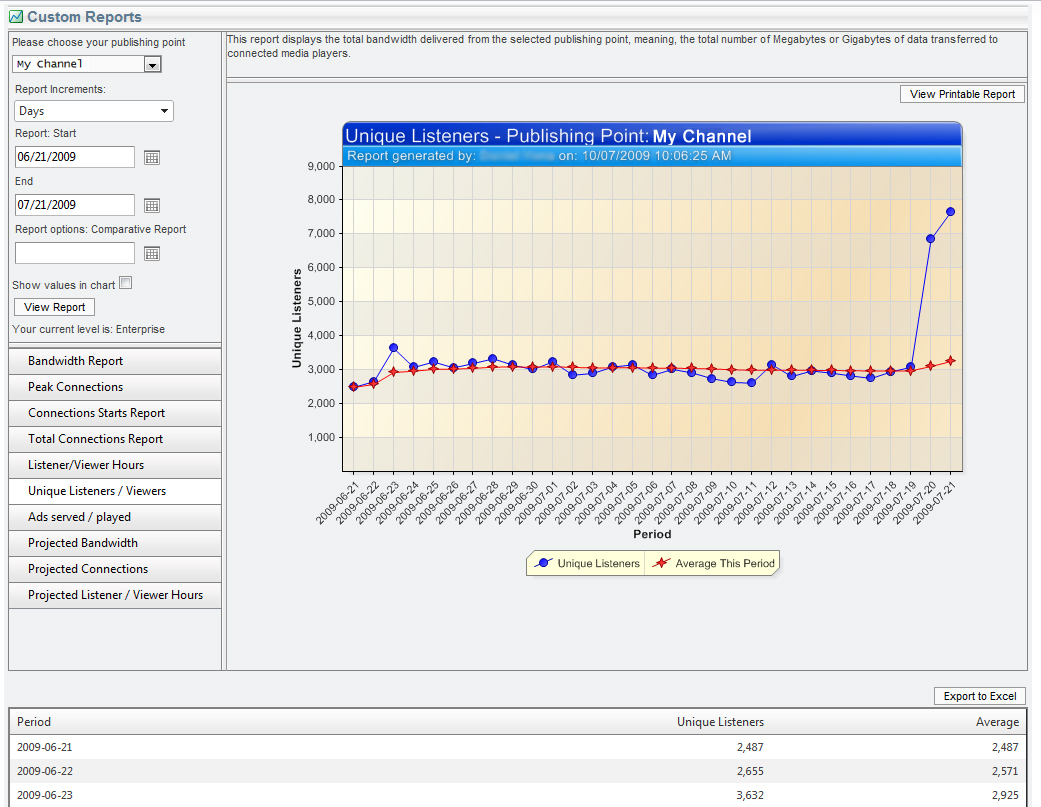The height and width of the screenshot is (807, 1041).
Task: Select Peak Connections report
Action: coord(115,387)
